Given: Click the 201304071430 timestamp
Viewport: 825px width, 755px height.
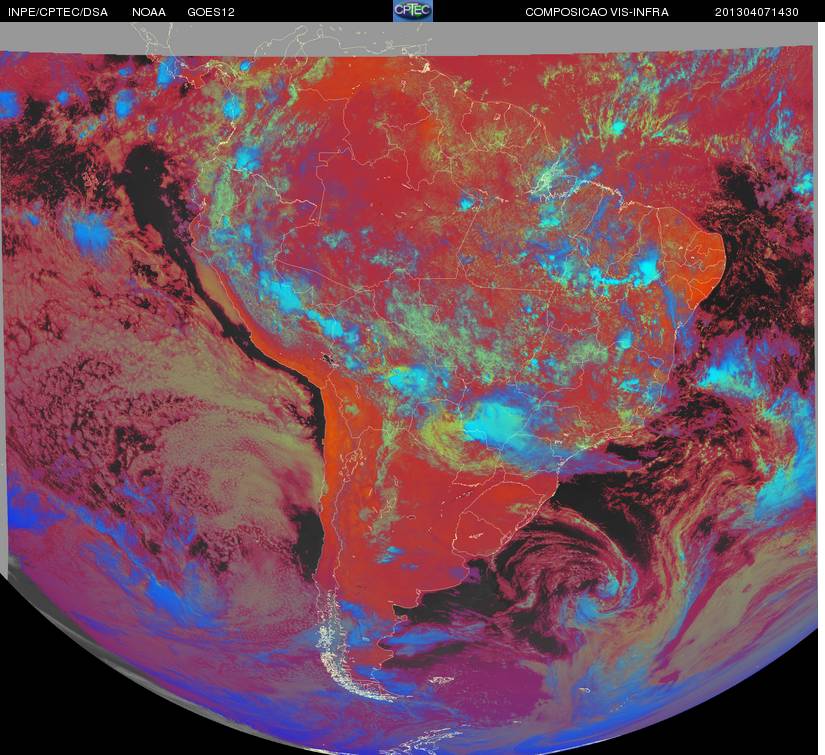Looking at the screenshot, I should 757,12.
